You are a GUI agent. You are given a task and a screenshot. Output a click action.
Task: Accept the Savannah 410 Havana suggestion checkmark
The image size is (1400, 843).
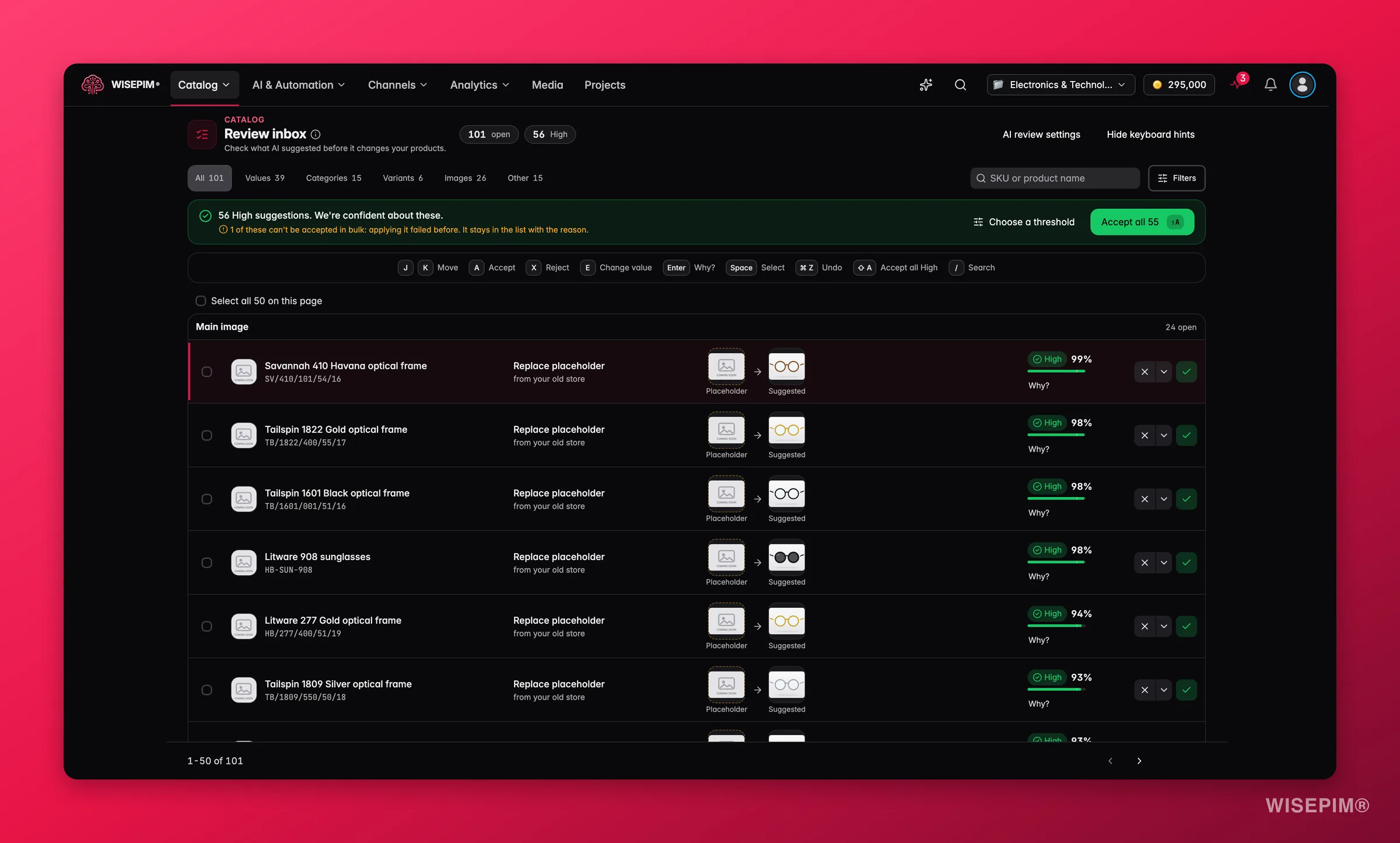[x=1186, y=372]
